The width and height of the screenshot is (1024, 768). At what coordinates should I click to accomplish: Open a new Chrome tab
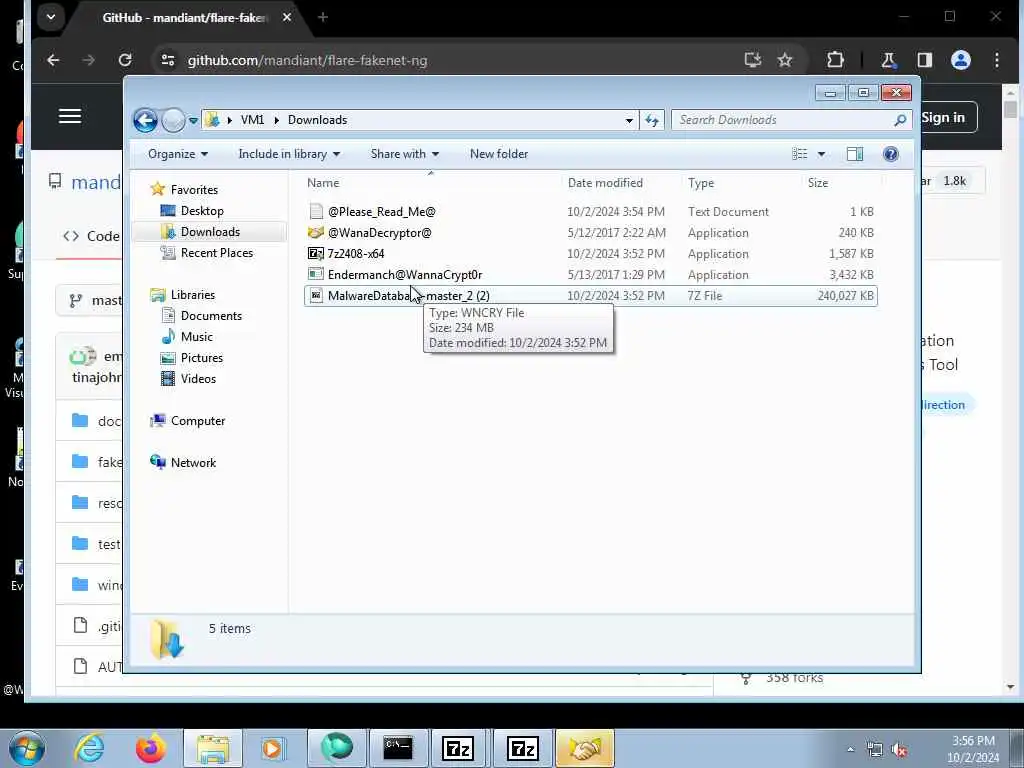pyautogui.click(x=323, y=18)
